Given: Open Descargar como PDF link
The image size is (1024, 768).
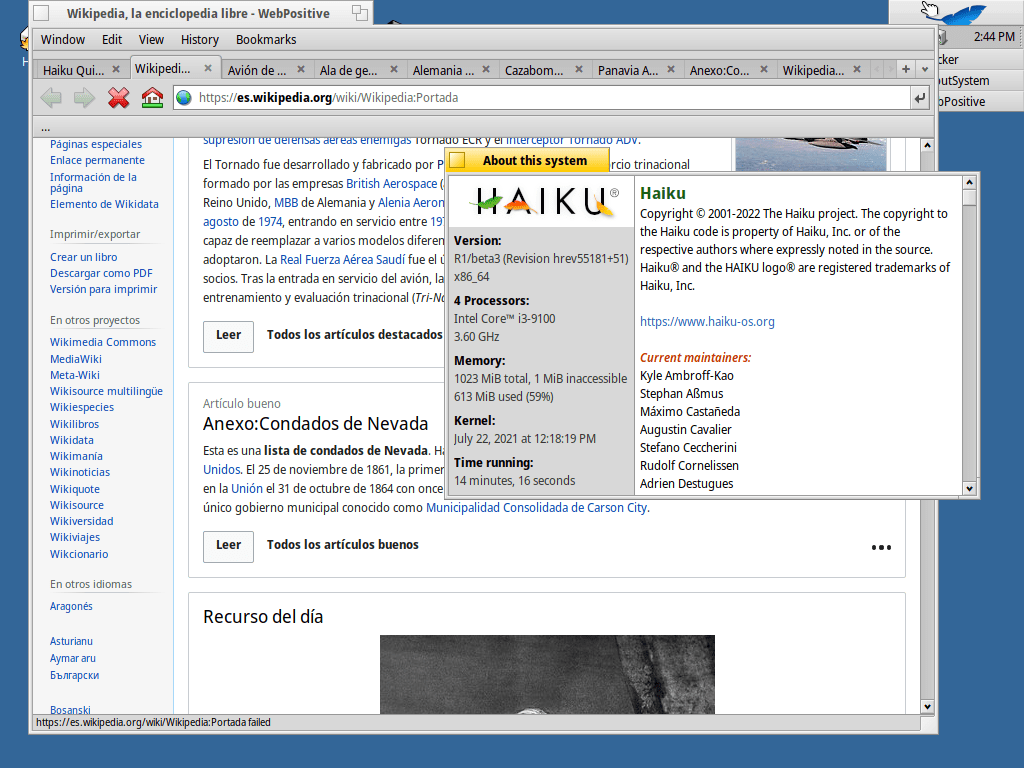Looking at the screenshot, I should (x=101, y=273).
